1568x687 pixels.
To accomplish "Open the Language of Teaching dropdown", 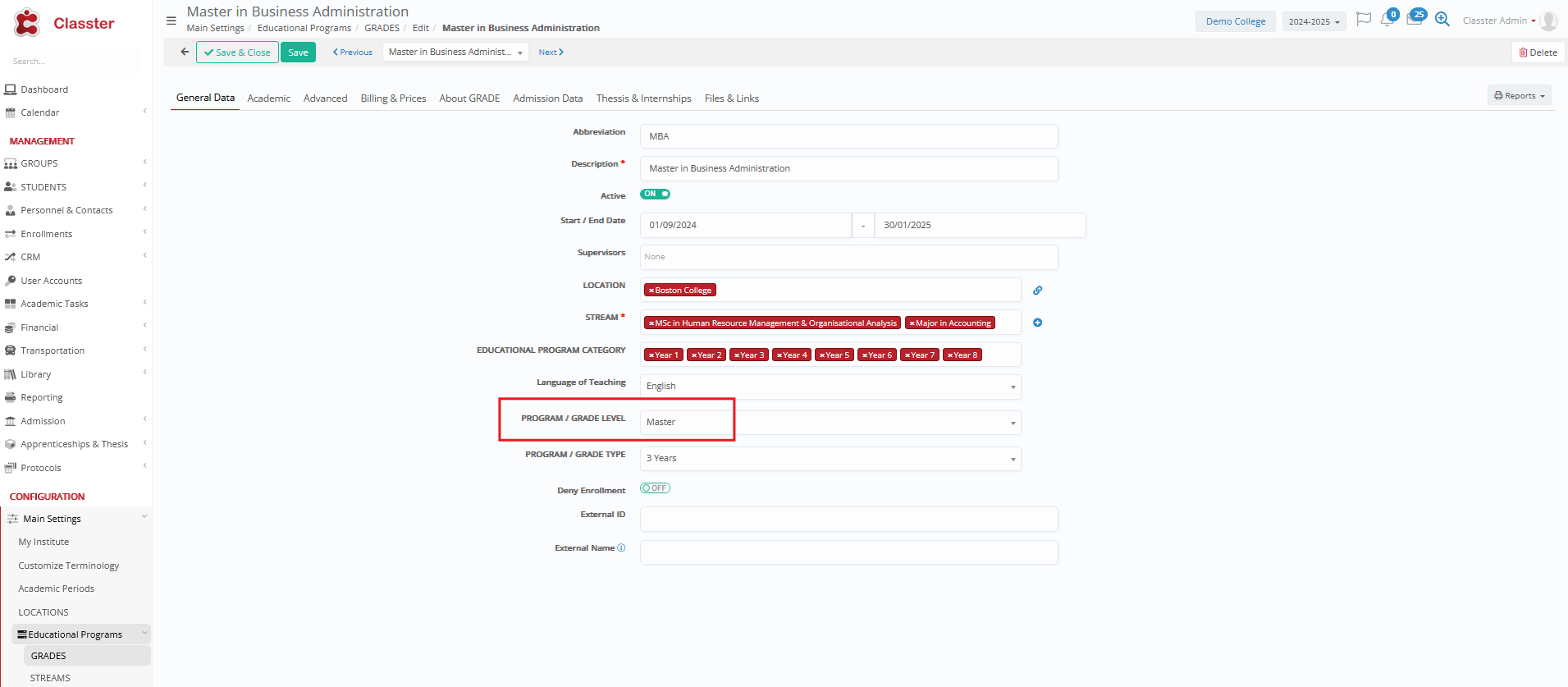I will click(x=830, y=387).
